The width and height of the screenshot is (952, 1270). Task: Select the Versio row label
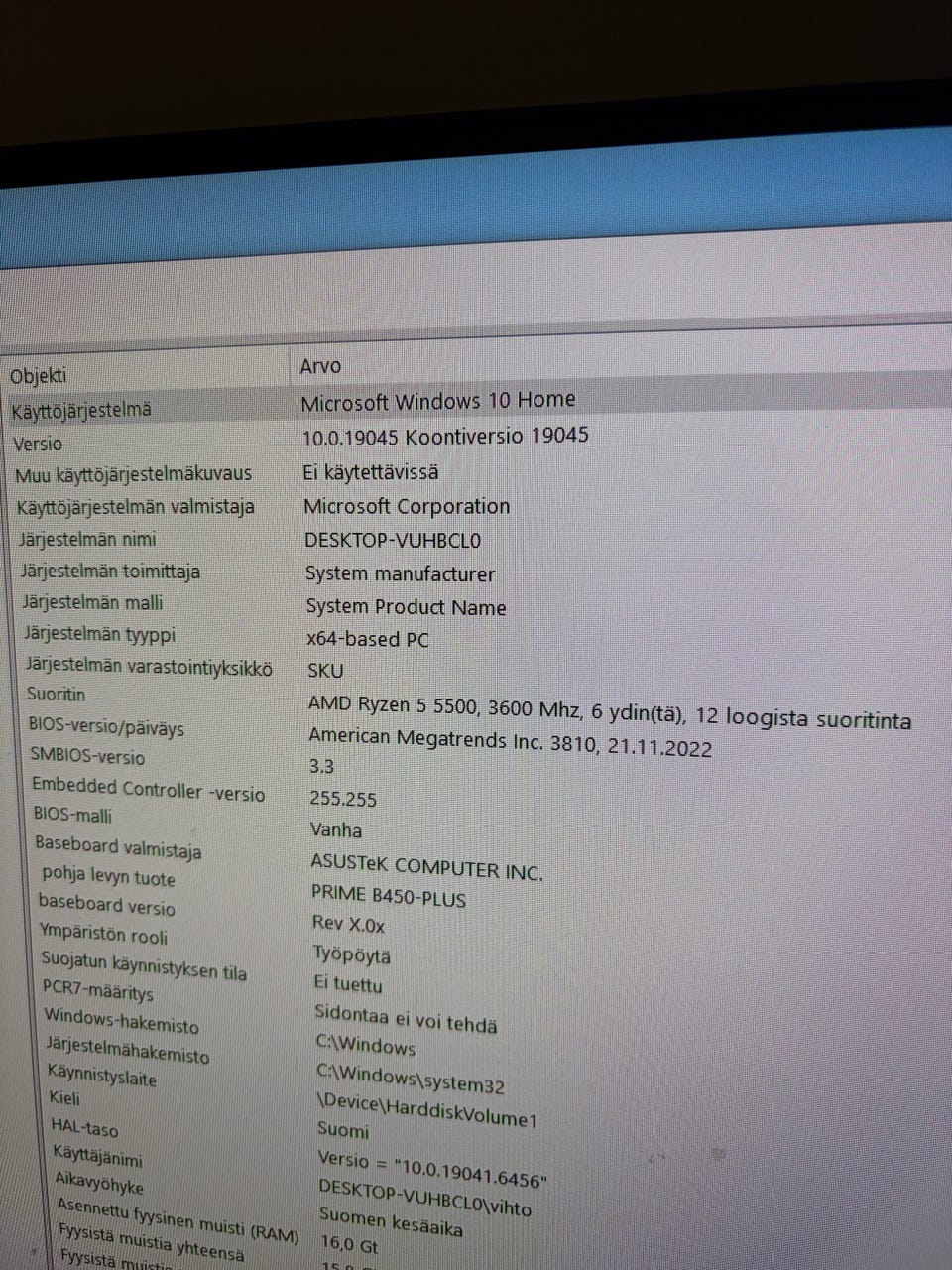pos(38,444)
